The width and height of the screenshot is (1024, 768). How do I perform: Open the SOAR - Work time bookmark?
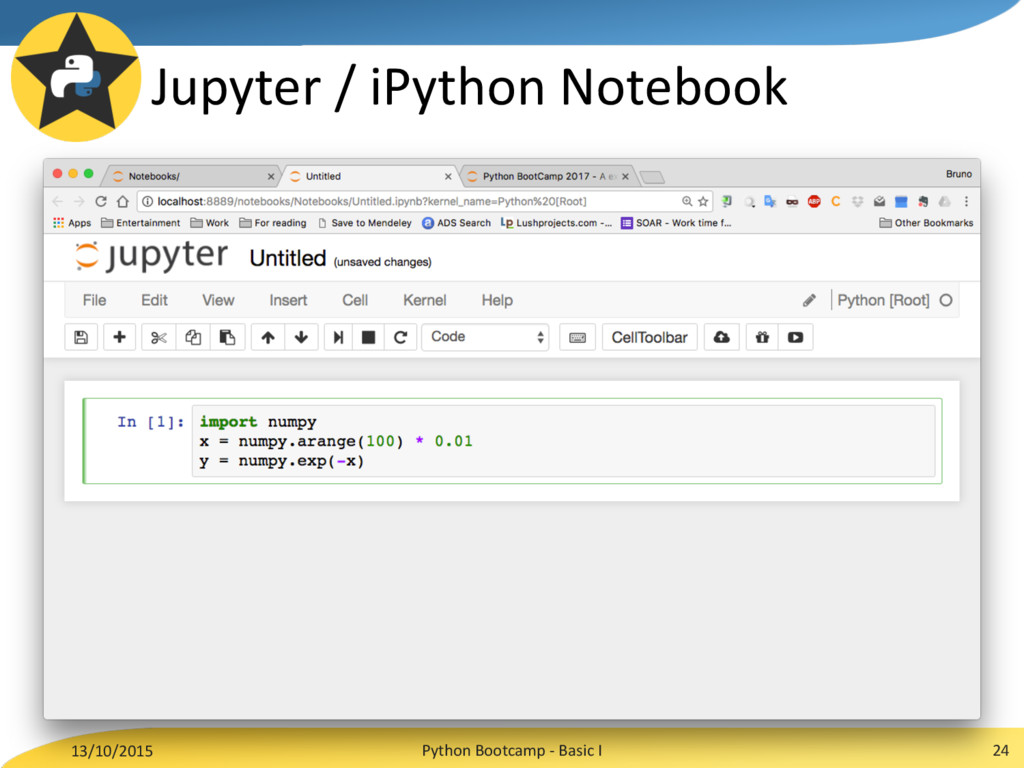click(x=676, y=223)
